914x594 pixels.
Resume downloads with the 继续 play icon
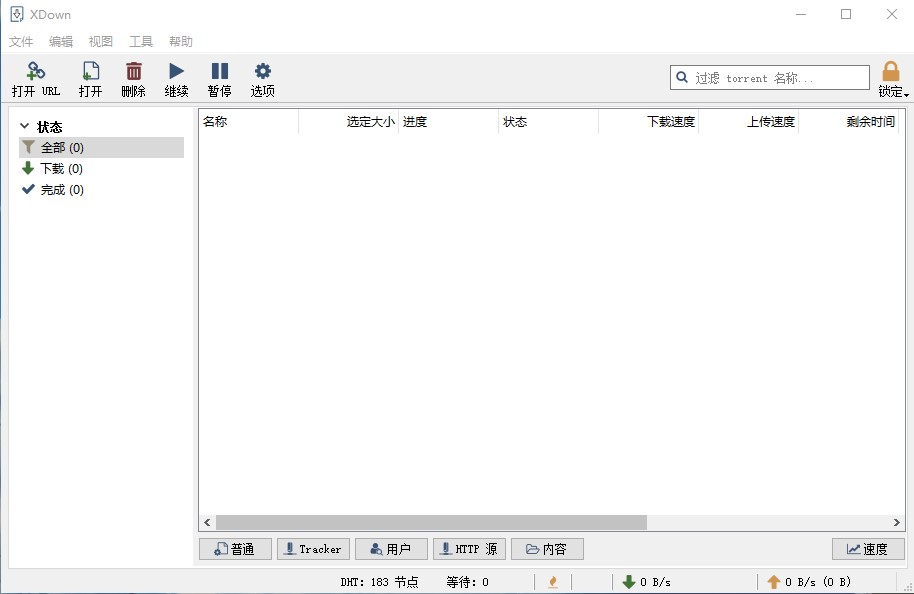(176, 71)
